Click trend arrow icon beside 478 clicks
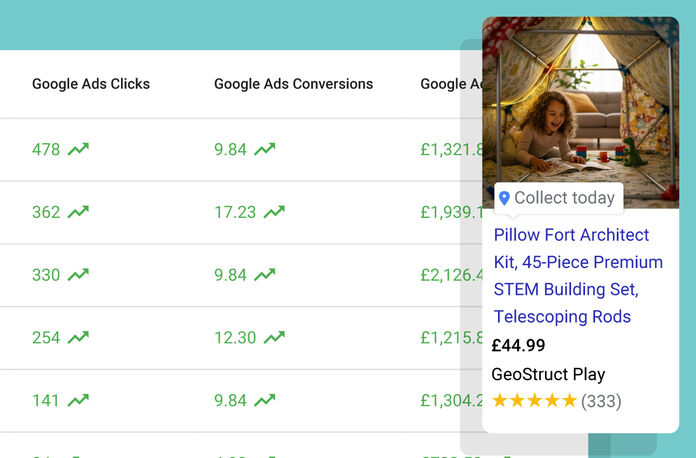The width and height of the screenshot is (696, 458). pyautogui.click(x=78, y=150)
